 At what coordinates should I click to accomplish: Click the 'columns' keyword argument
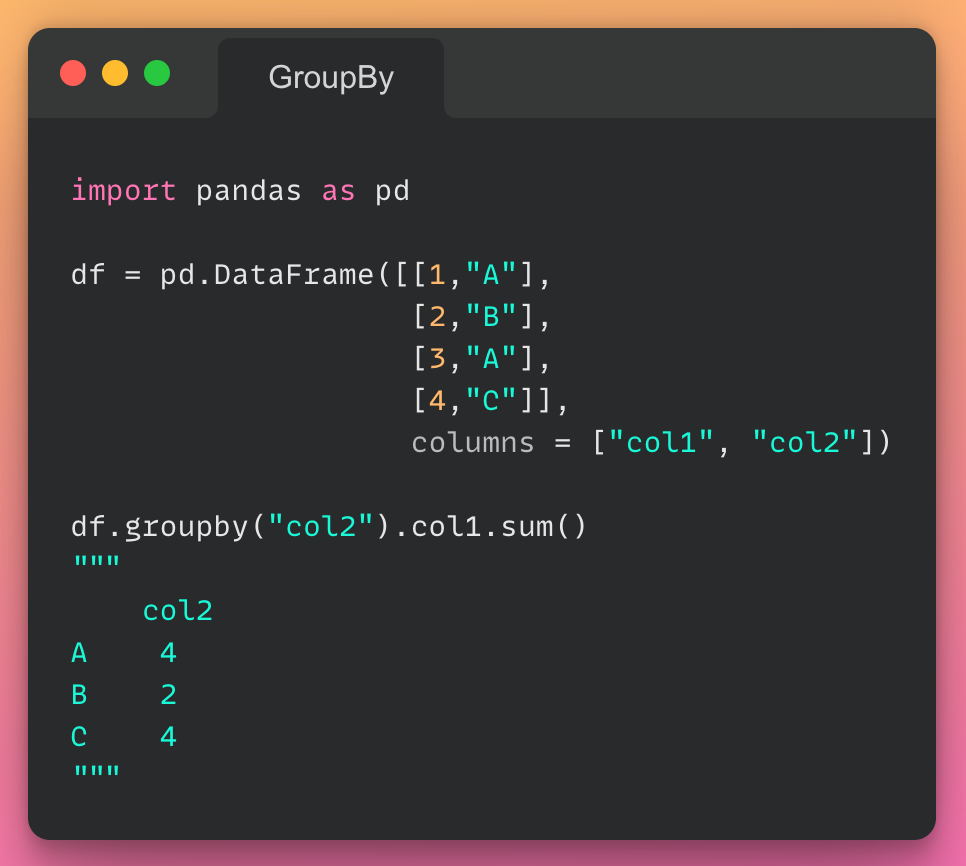[473, 443]
